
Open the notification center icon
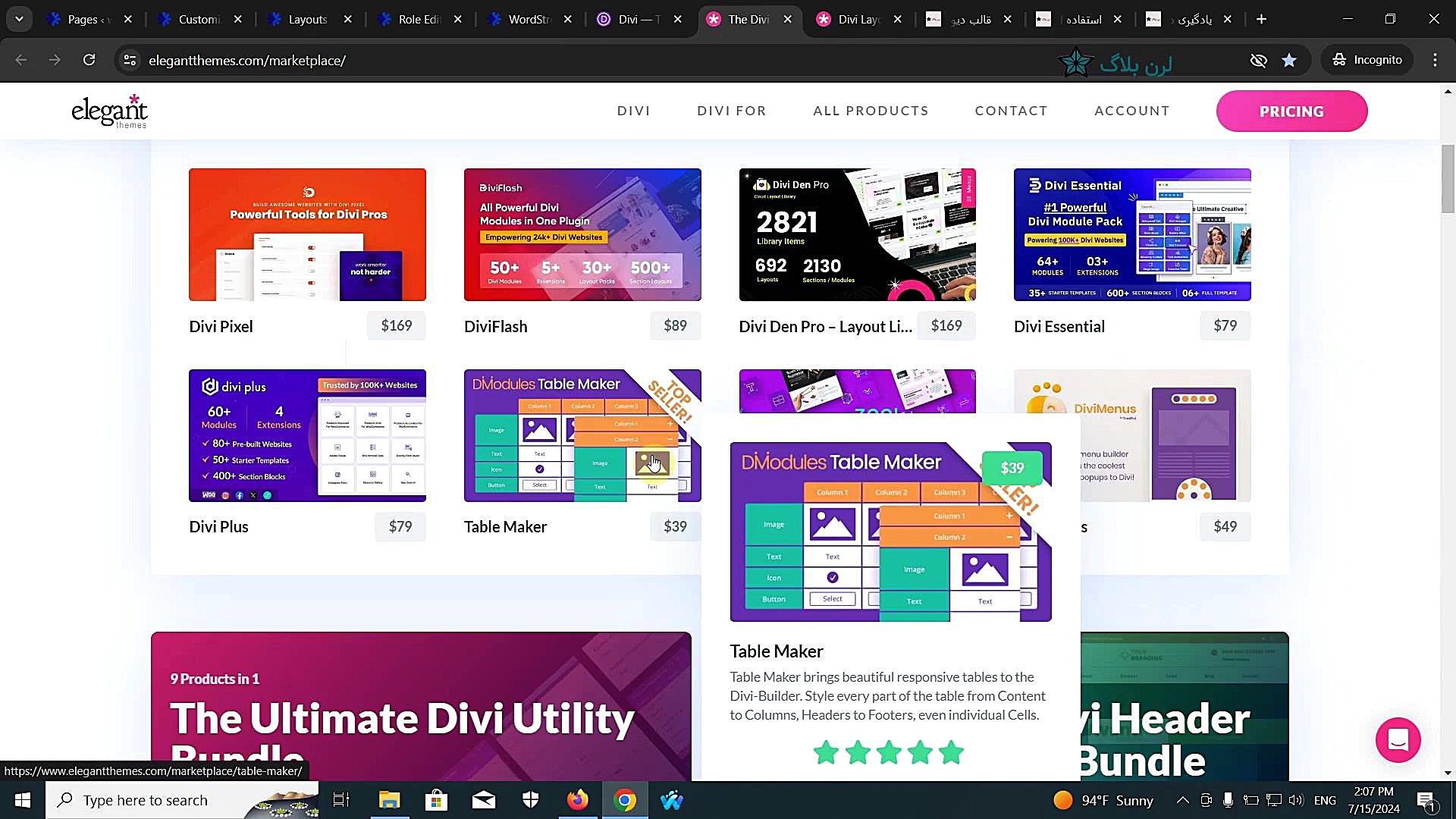1426,801
